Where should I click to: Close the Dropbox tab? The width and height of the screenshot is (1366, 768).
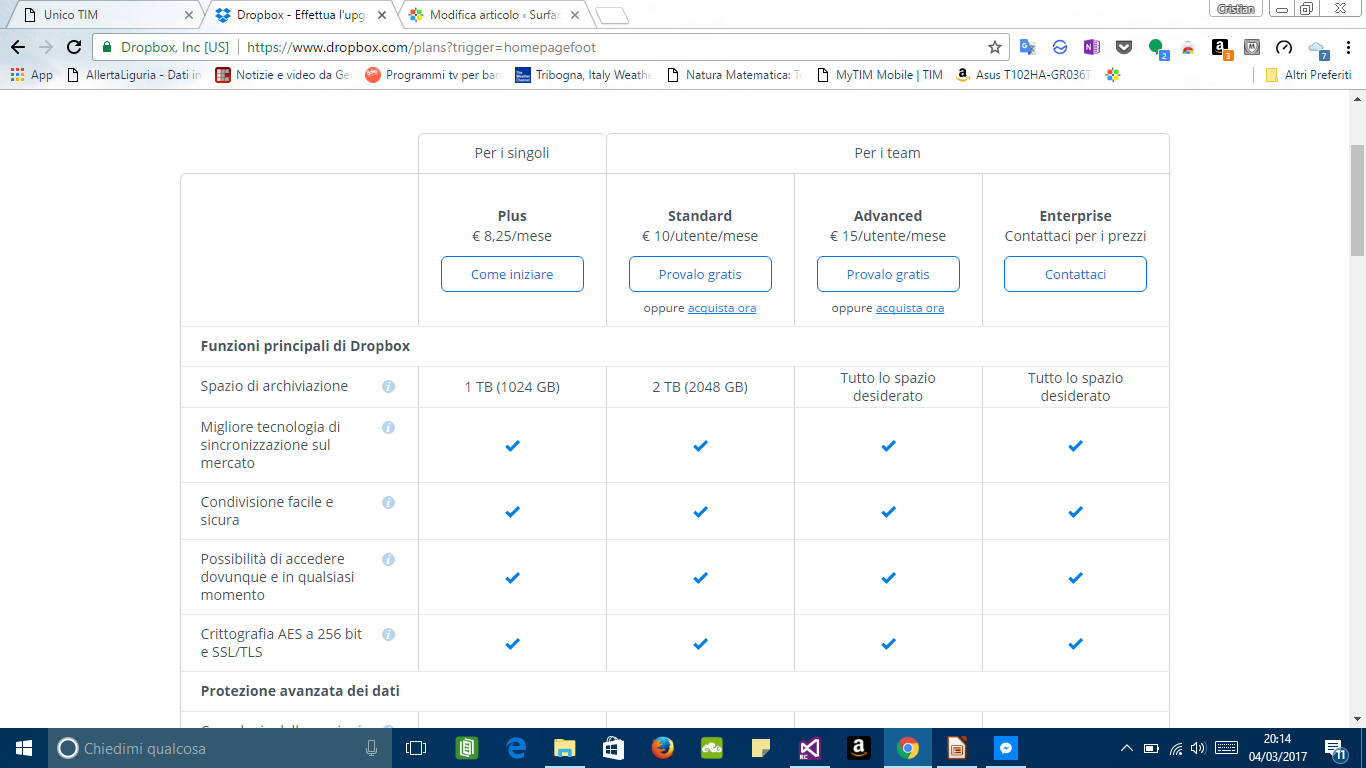(x=381, y=15)
